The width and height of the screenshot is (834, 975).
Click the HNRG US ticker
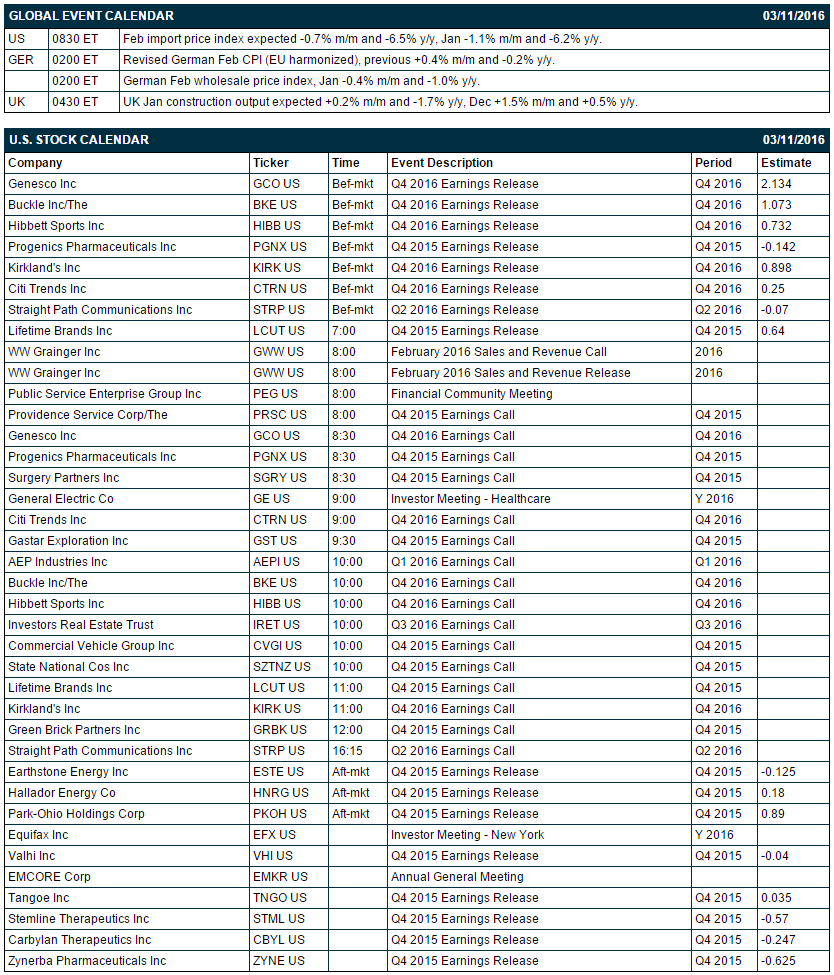pos(281,793)
